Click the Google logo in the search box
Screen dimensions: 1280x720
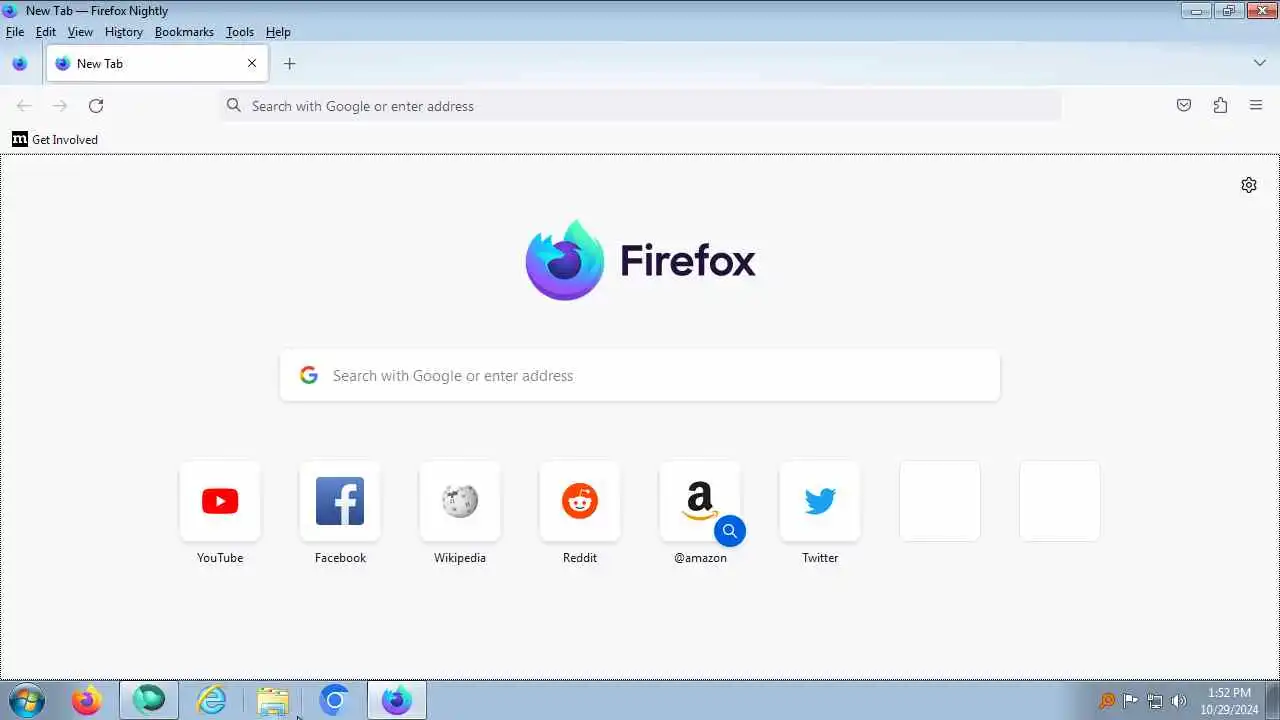tap(309, 375)
